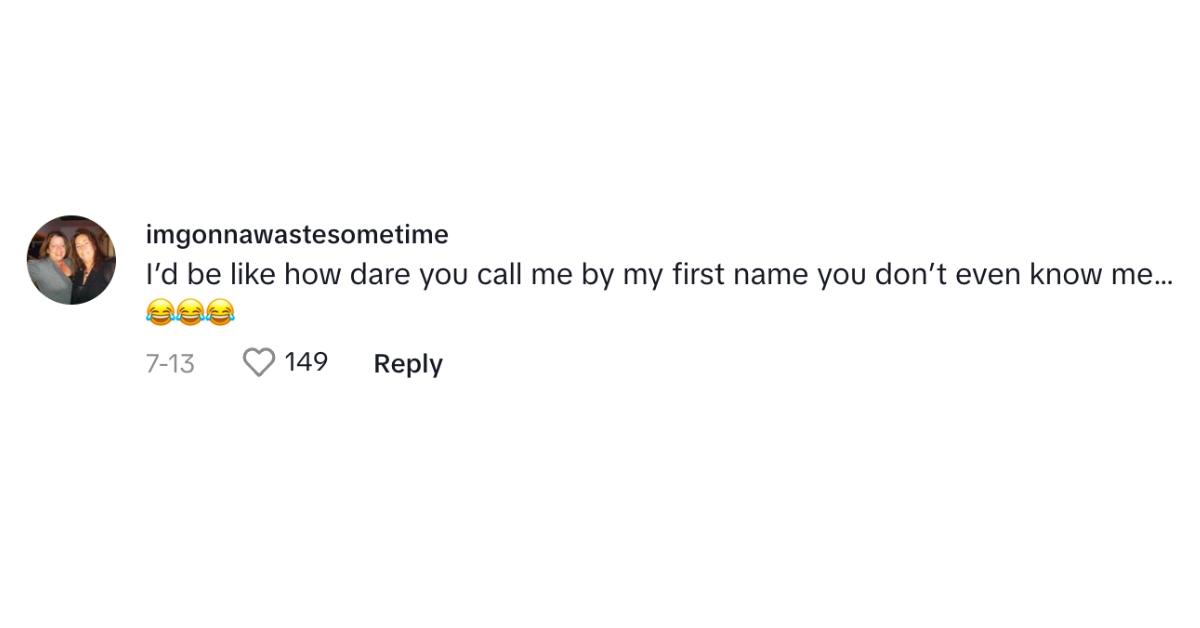Tap the circular avatar of two women

point(71,260)
